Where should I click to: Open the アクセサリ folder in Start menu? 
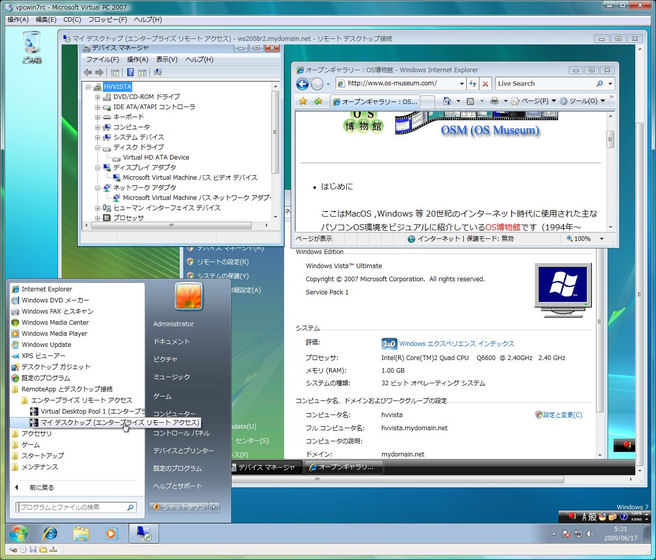click(36, 434)
